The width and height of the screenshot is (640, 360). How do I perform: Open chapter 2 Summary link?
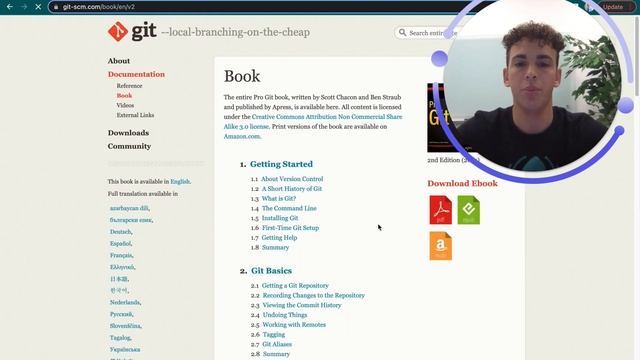[x=276, y=354]
